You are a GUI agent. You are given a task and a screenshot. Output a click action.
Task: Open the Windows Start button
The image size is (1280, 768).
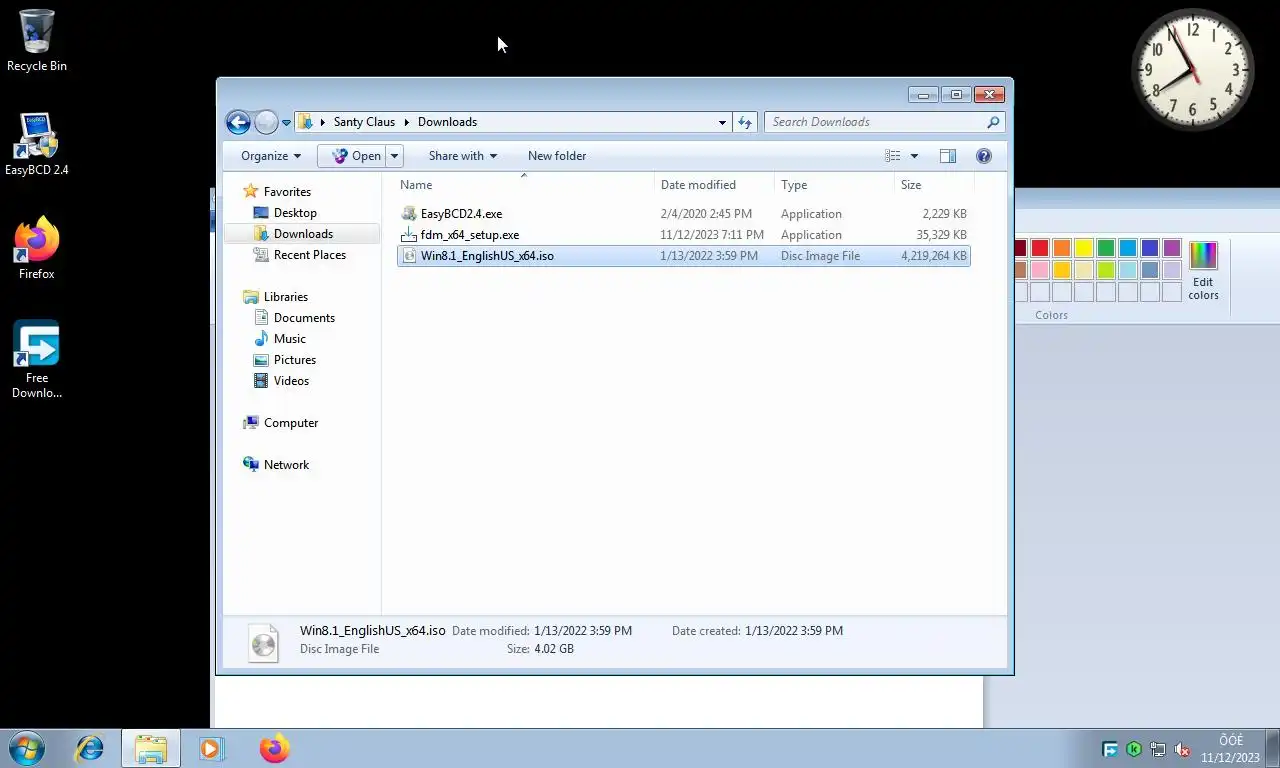tap(26, 748)
